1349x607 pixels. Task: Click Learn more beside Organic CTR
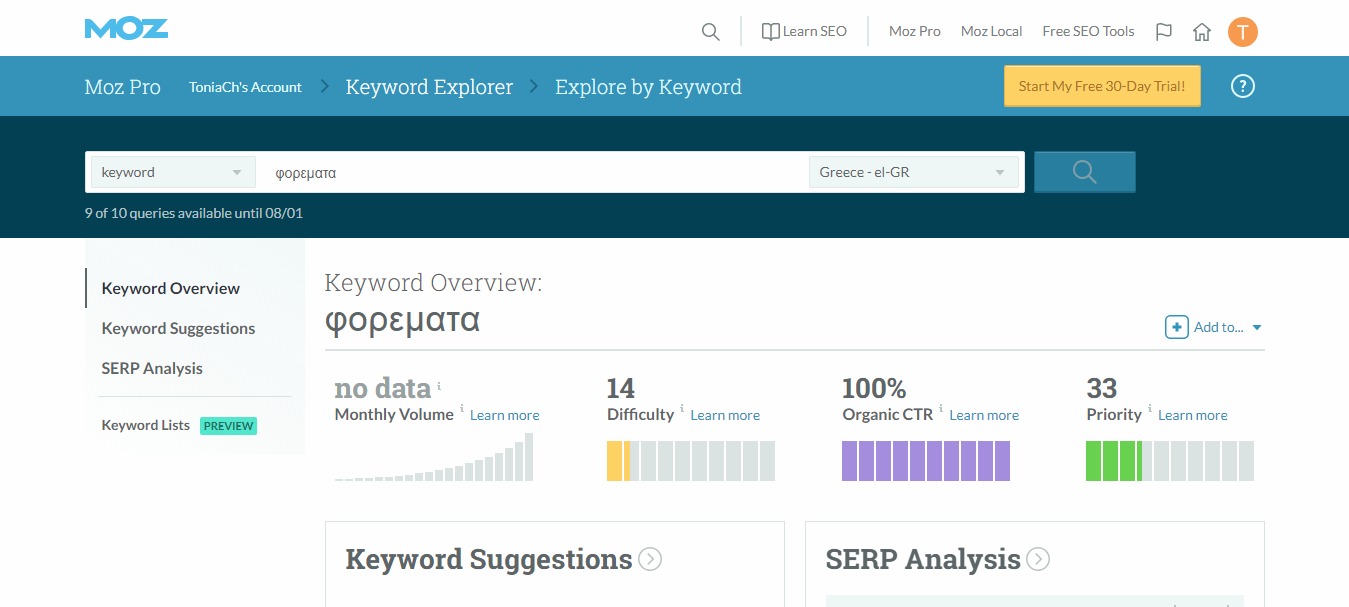coord(984,415)
